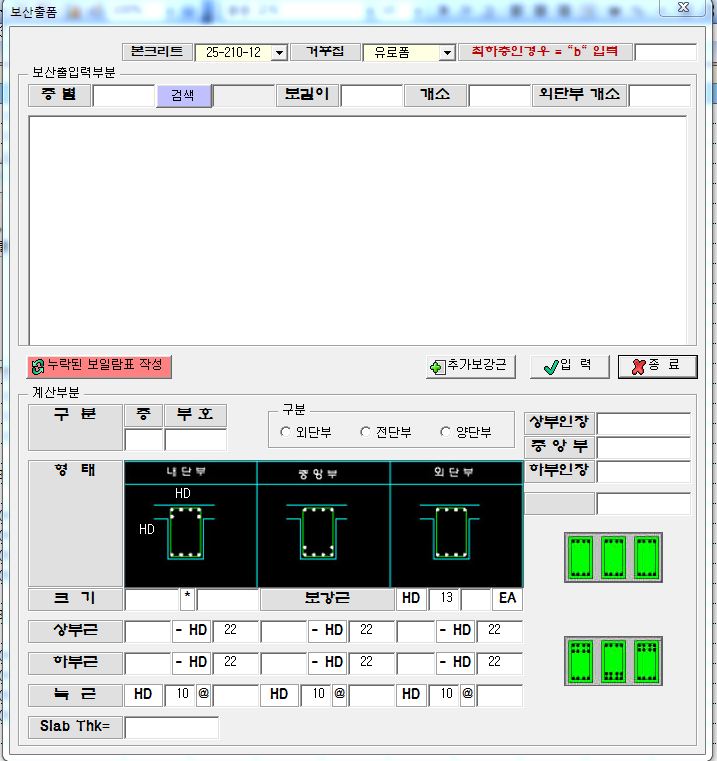The image size is (717, 761).
Task: Click the 늑근 row label
Action: coord(75,695)
